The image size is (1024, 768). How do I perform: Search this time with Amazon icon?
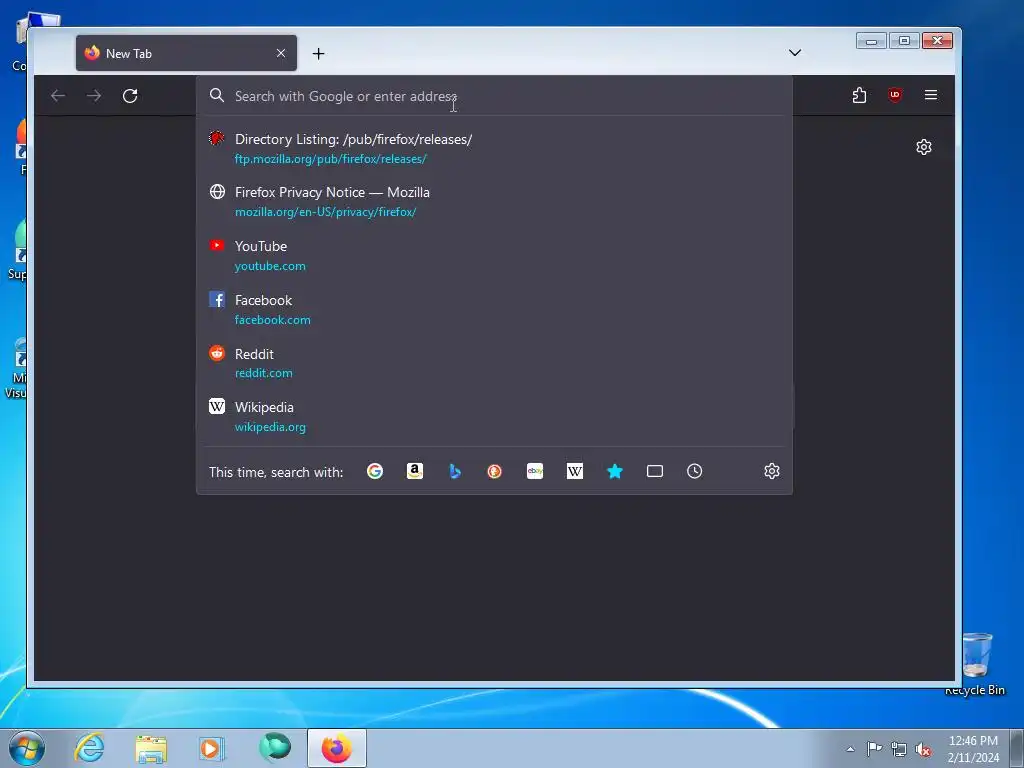coord(415,471)
